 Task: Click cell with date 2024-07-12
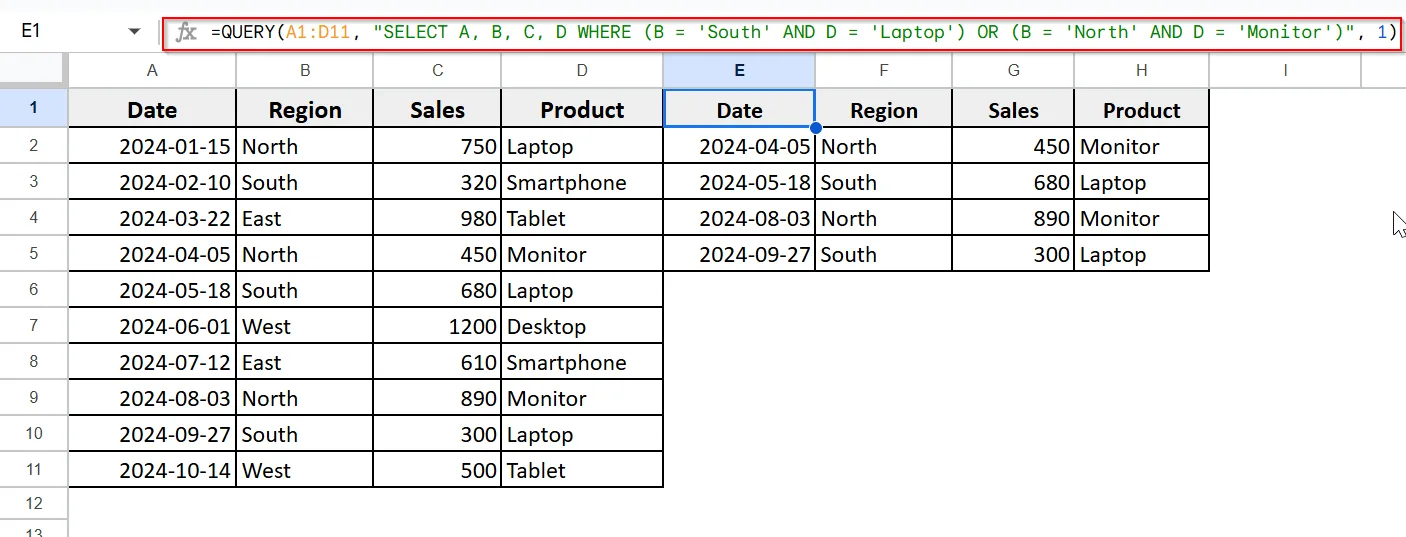pyautogui.click(x=152, y=362)
